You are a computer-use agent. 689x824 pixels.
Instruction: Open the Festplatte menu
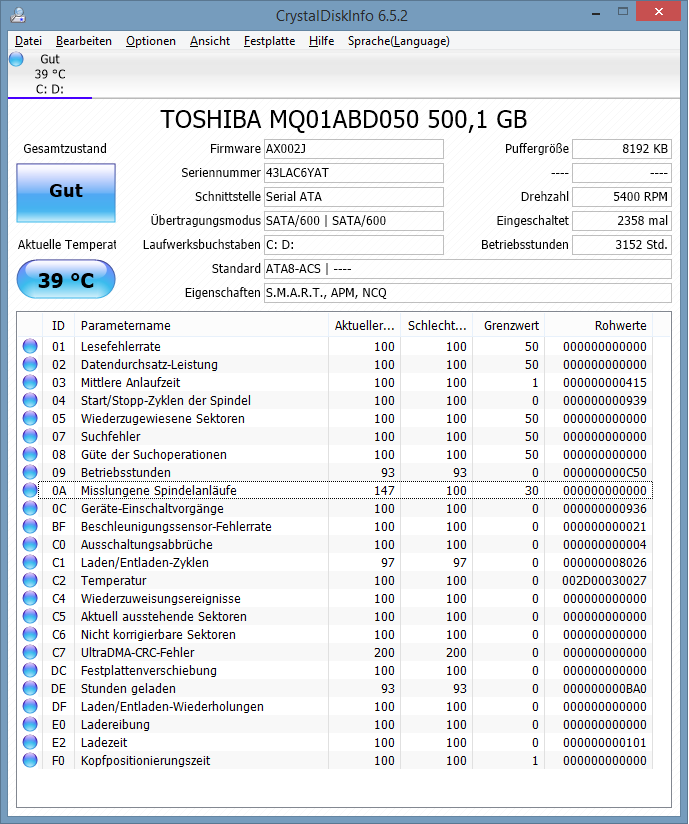[x=269, y=41]
